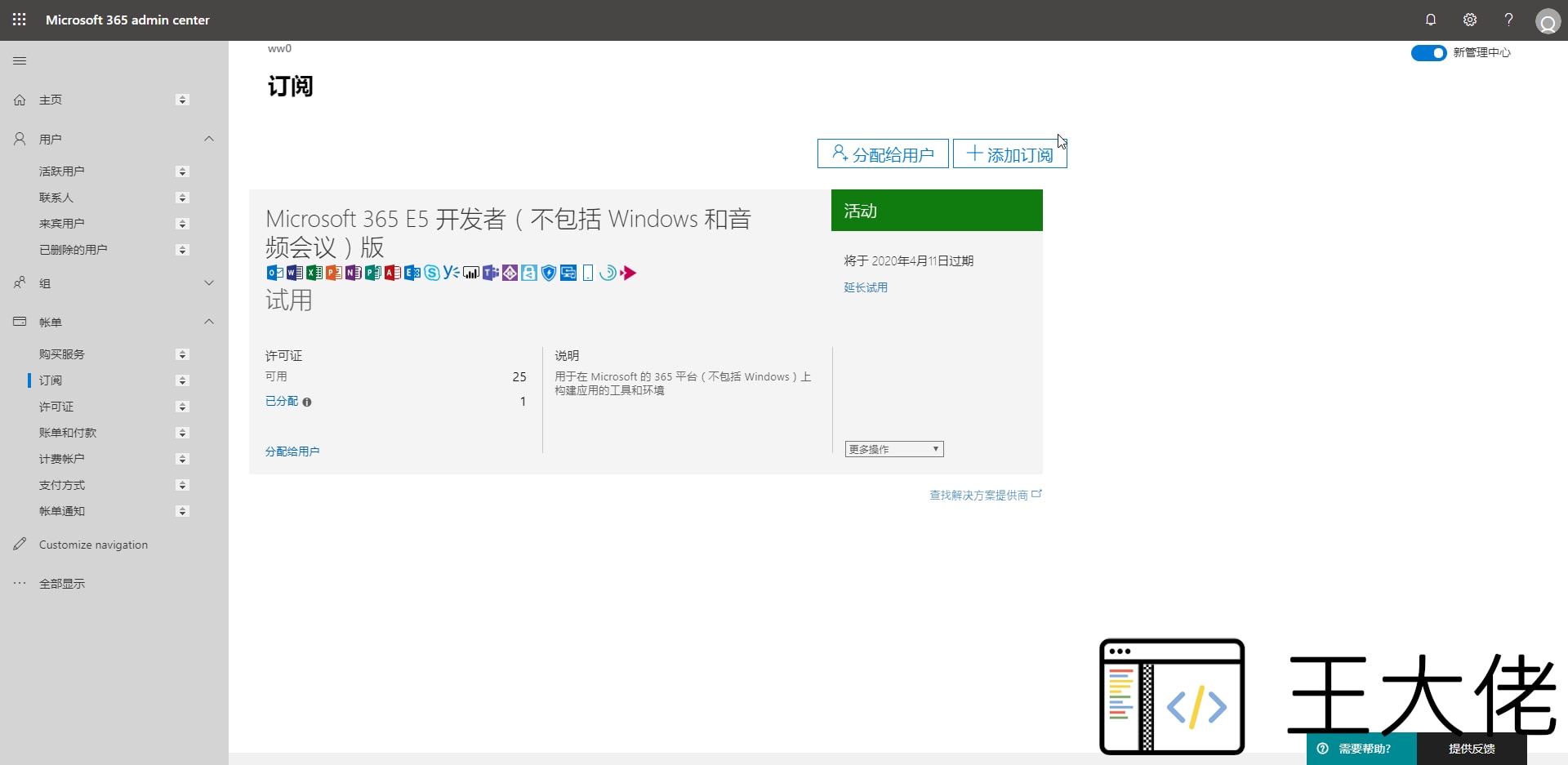Select 许可证 in the billing menu
The width and height of the screenshot is (1568, 765).
(56, 407)
